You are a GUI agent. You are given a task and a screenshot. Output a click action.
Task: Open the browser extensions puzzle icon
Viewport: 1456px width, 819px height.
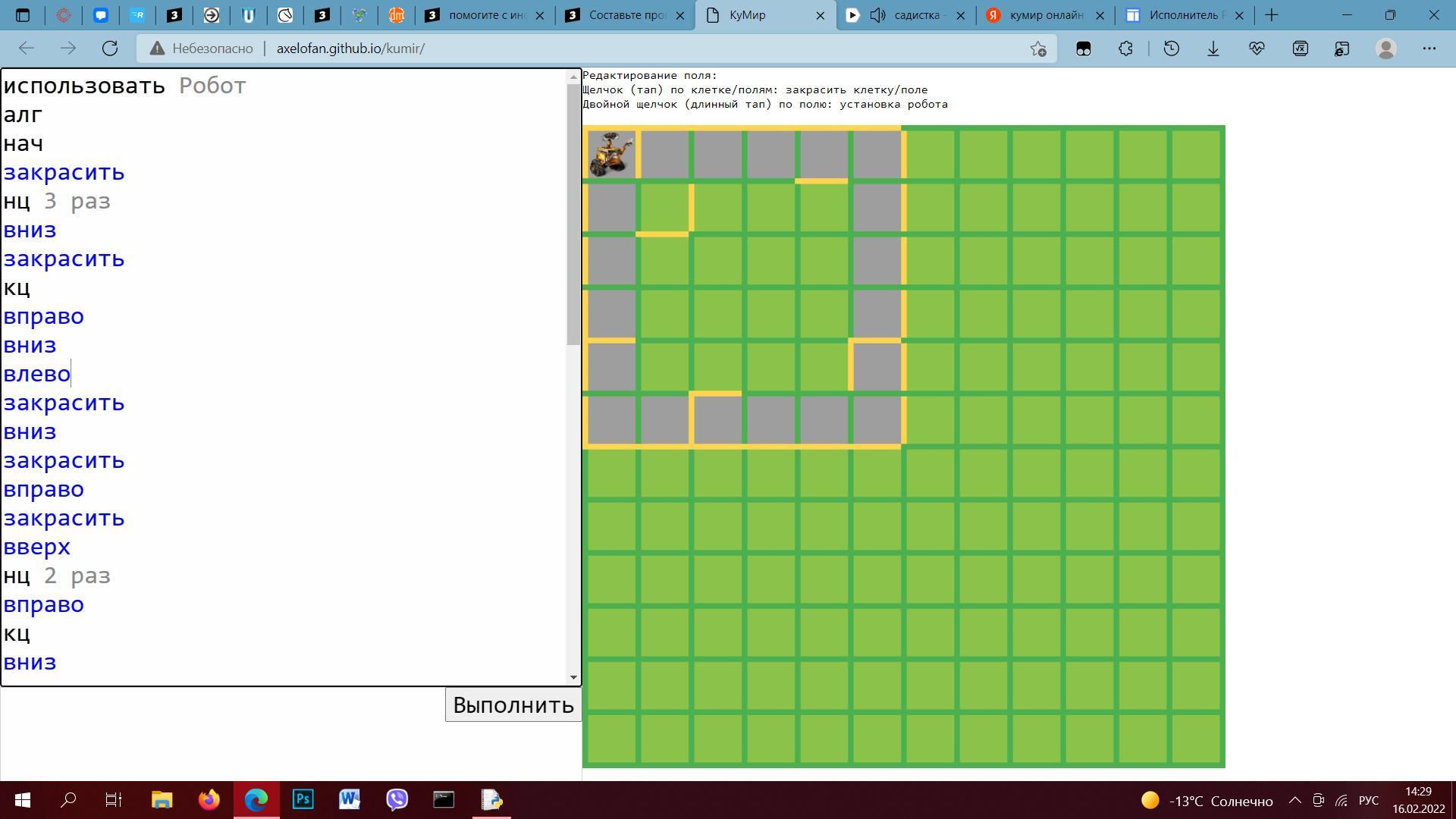point(1125,49)
